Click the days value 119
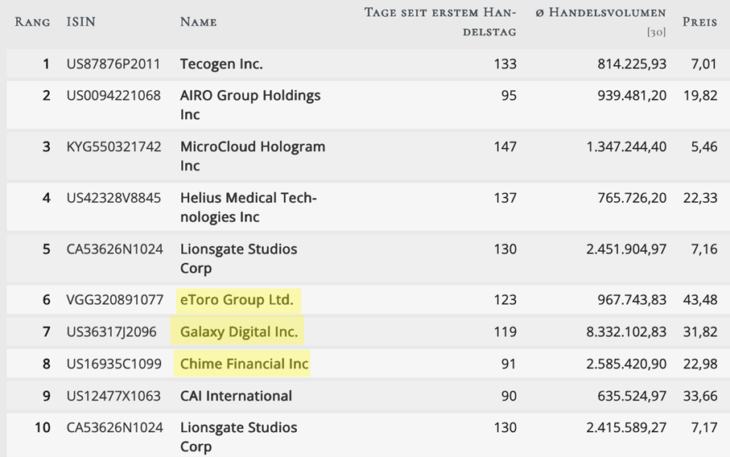 [x=505, y=332]
